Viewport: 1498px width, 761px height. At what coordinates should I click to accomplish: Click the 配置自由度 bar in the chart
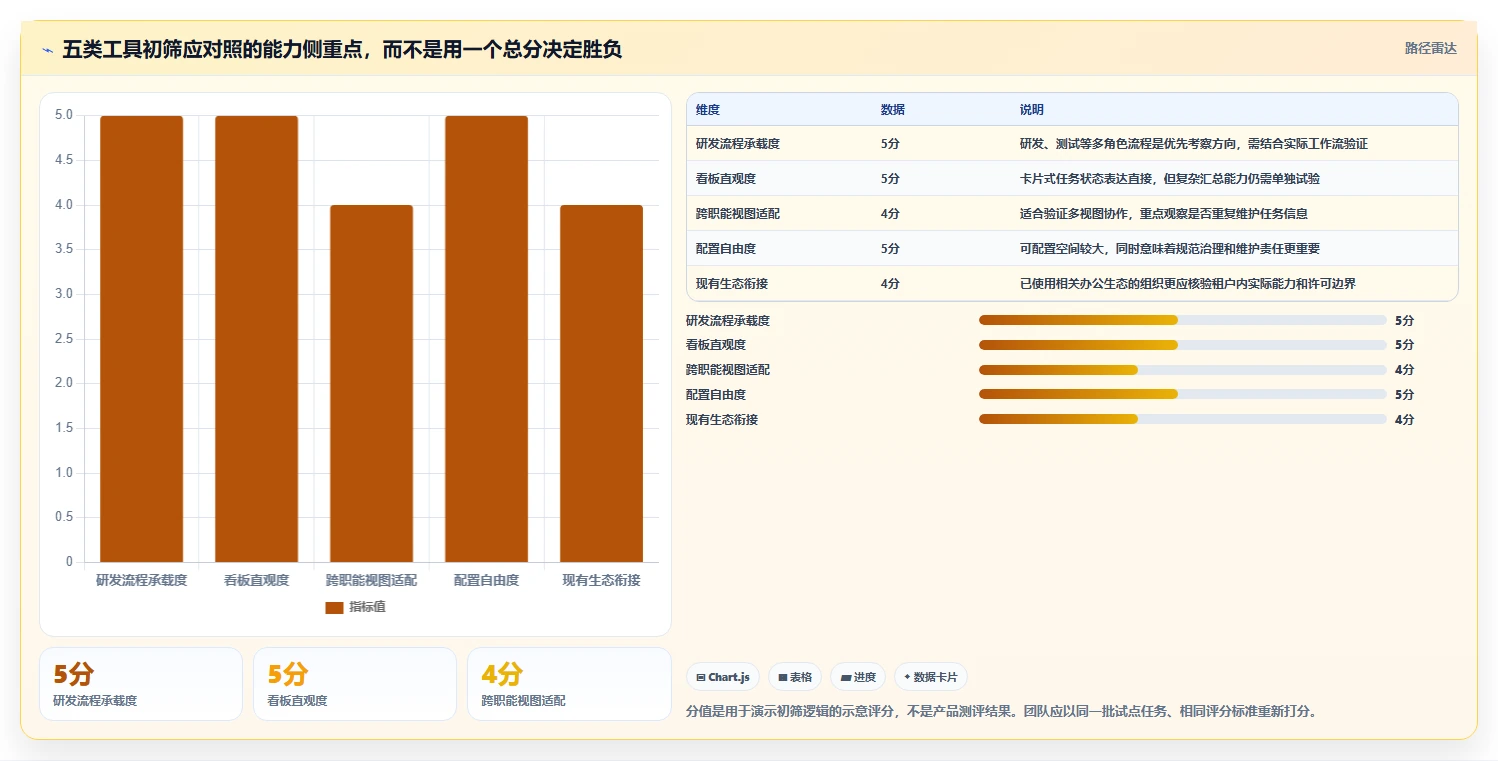tap(486, 339)
